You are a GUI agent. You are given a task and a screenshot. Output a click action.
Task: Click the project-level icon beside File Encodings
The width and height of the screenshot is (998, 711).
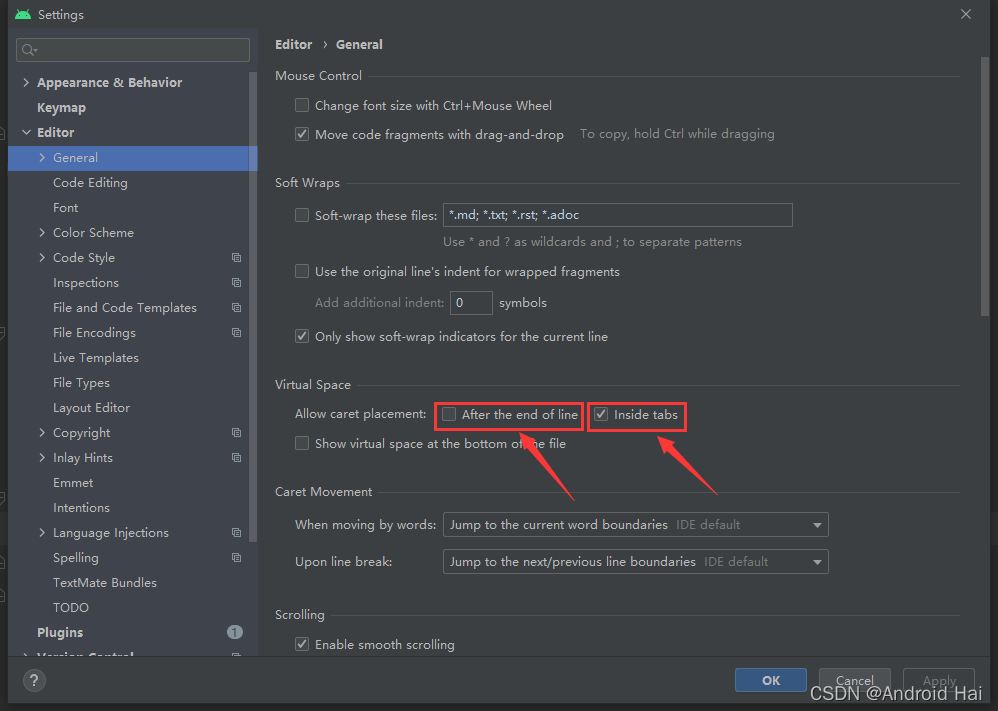tap(236, 333)
